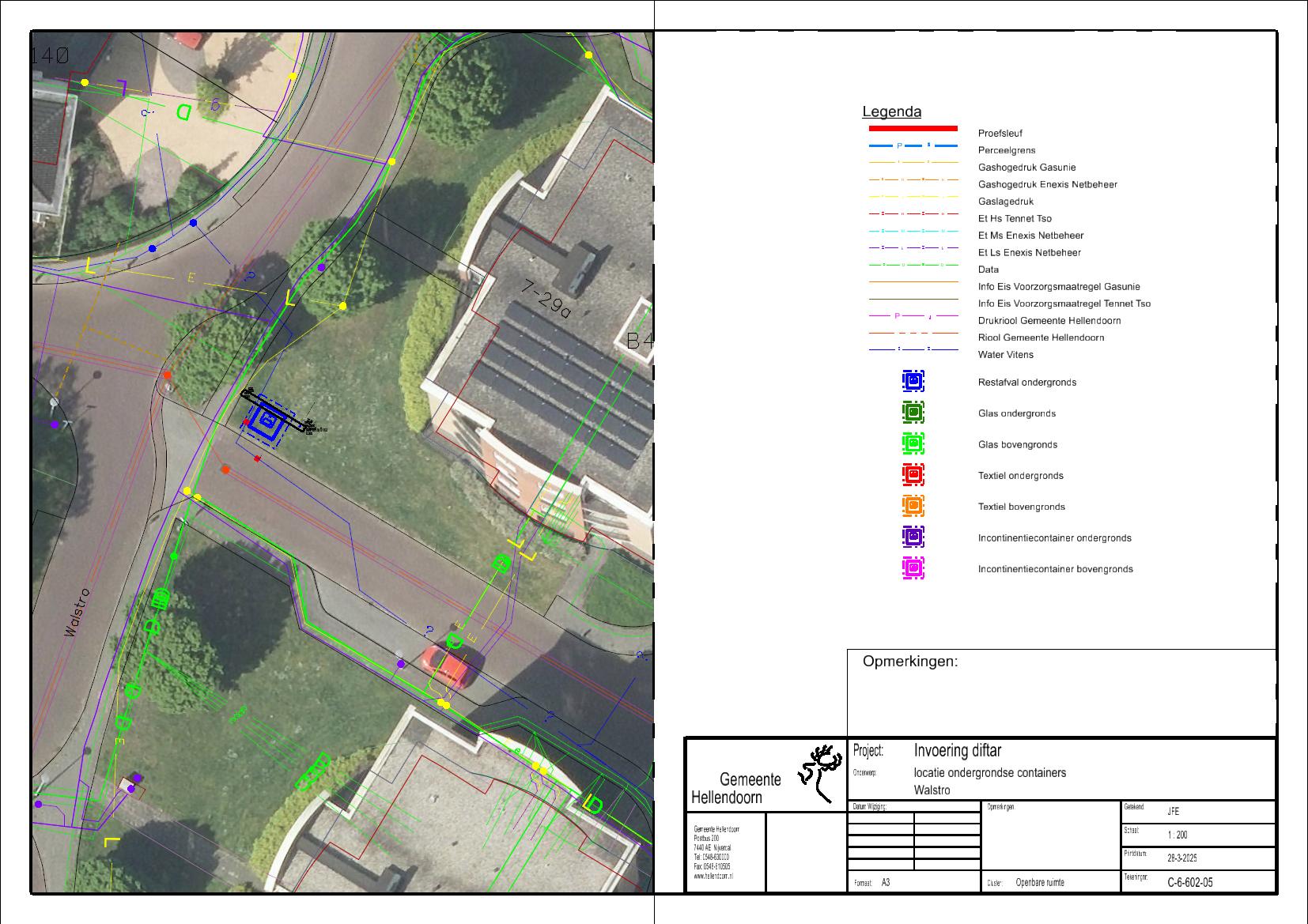Select the Legenda heading
Screen dimensions: 1308x924
891,112
